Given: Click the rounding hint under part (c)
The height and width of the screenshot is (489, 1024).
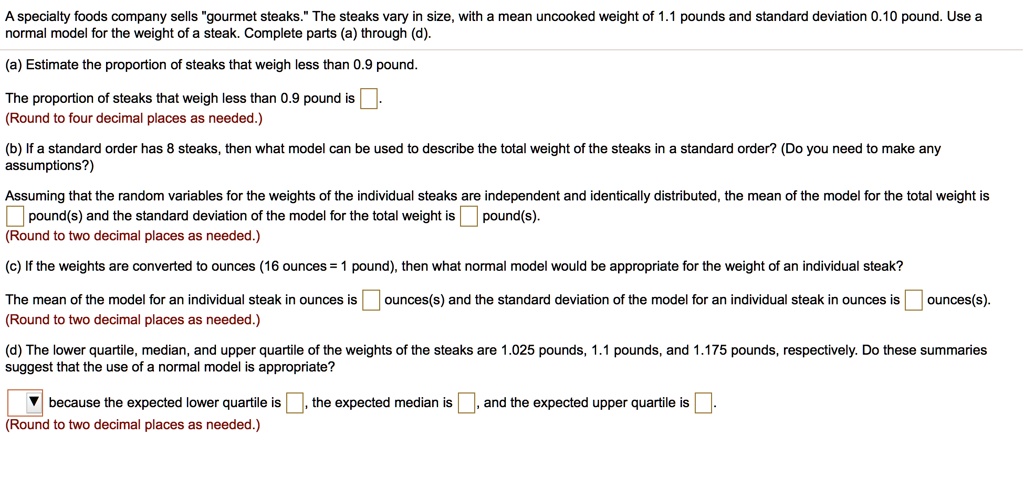Looking at the screenshot, I should tap(133, 321).
